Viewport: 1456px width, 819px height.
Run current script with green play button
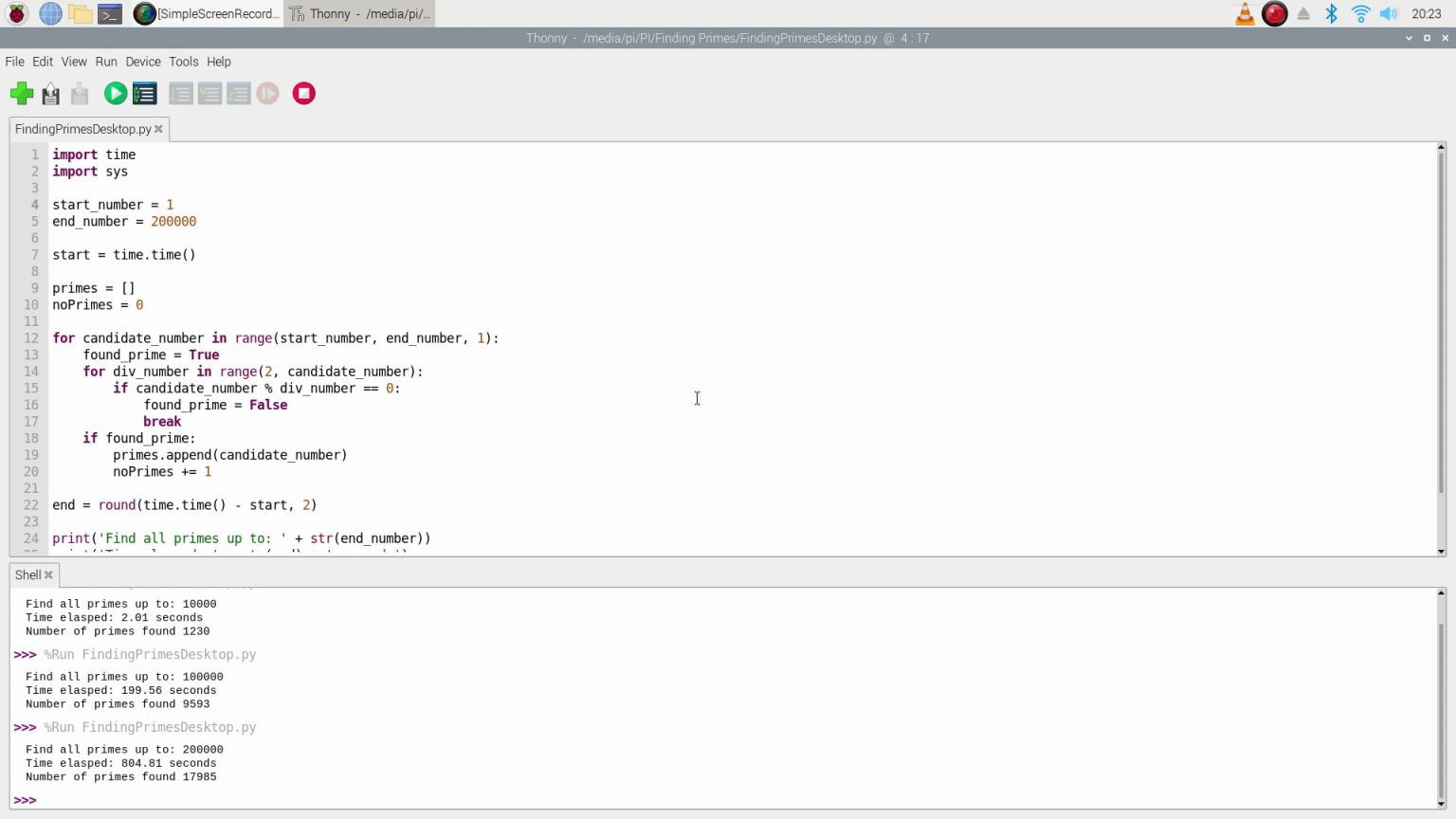[x=116, y=94]
